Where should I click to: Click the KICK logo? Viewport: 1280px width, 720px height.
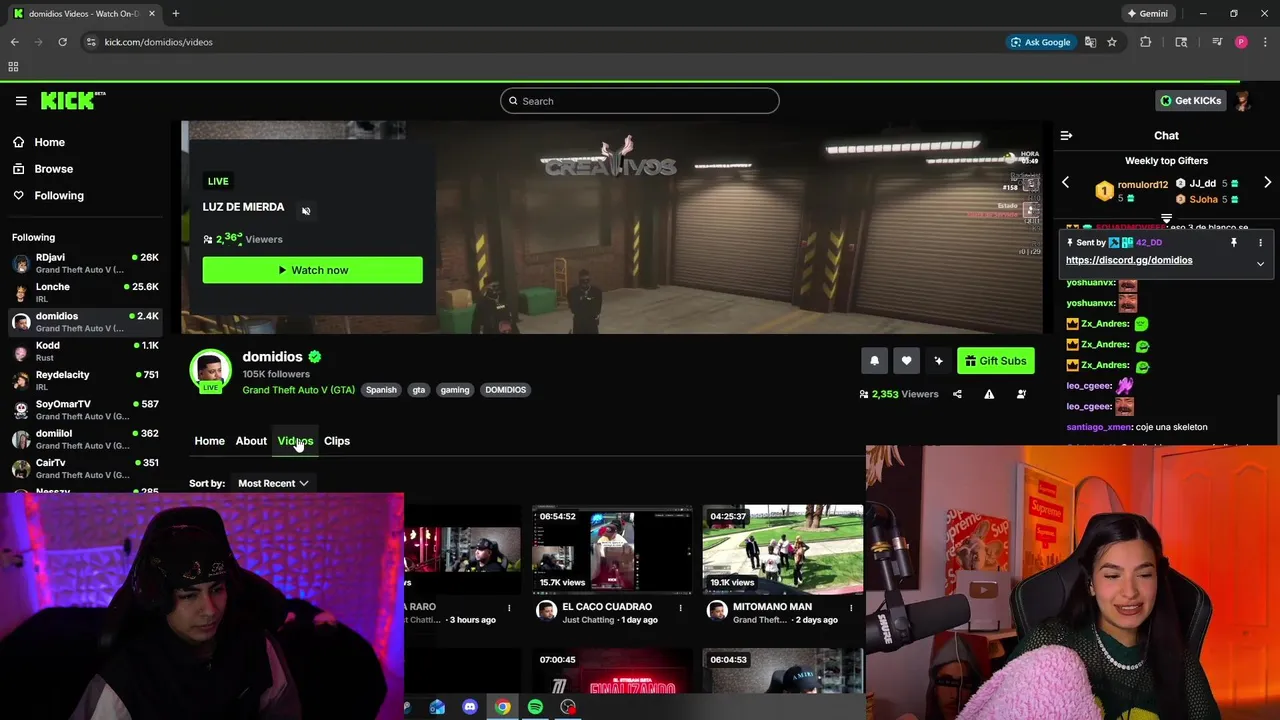tap(73, 100)
